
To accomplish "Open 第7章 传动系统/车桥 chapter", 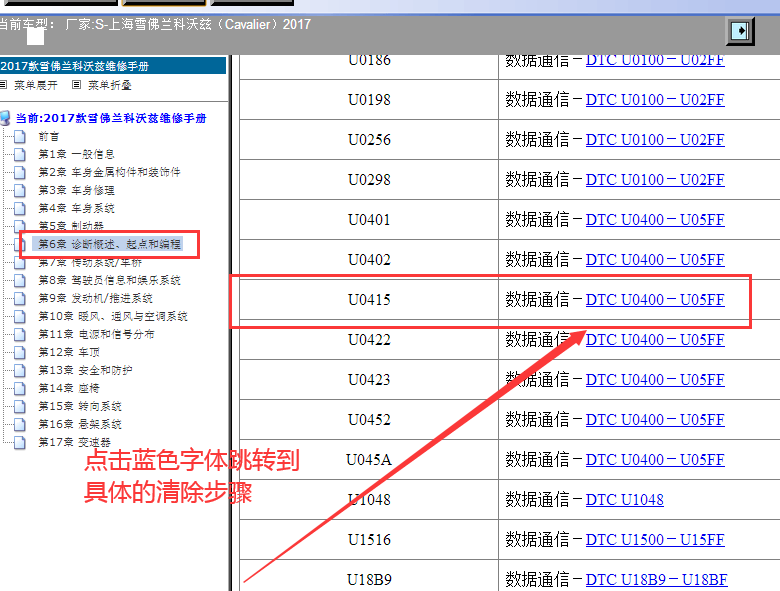I will [90, 262].
